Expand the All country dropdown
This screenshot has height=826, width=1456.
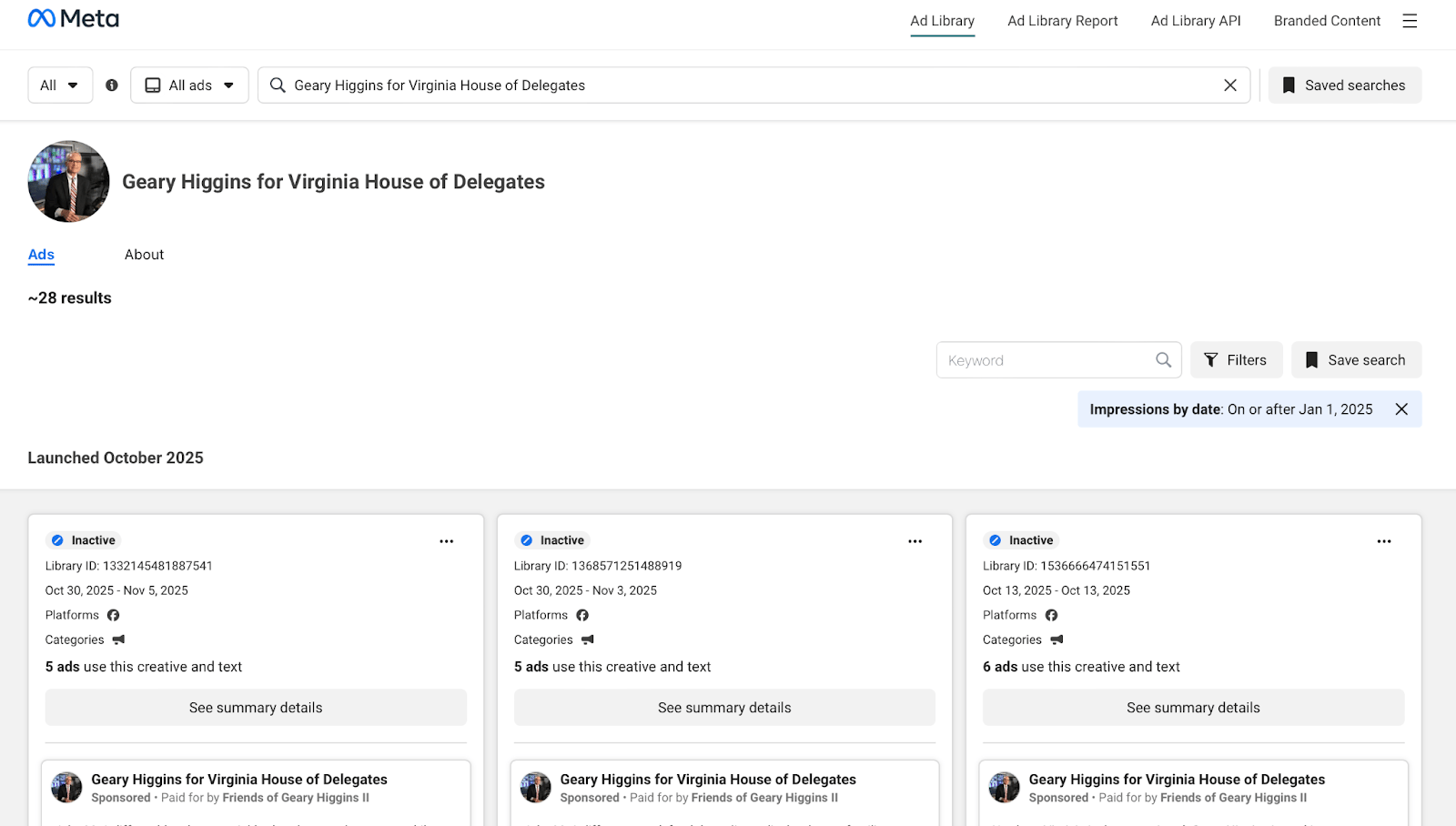[x=60, y=86]
